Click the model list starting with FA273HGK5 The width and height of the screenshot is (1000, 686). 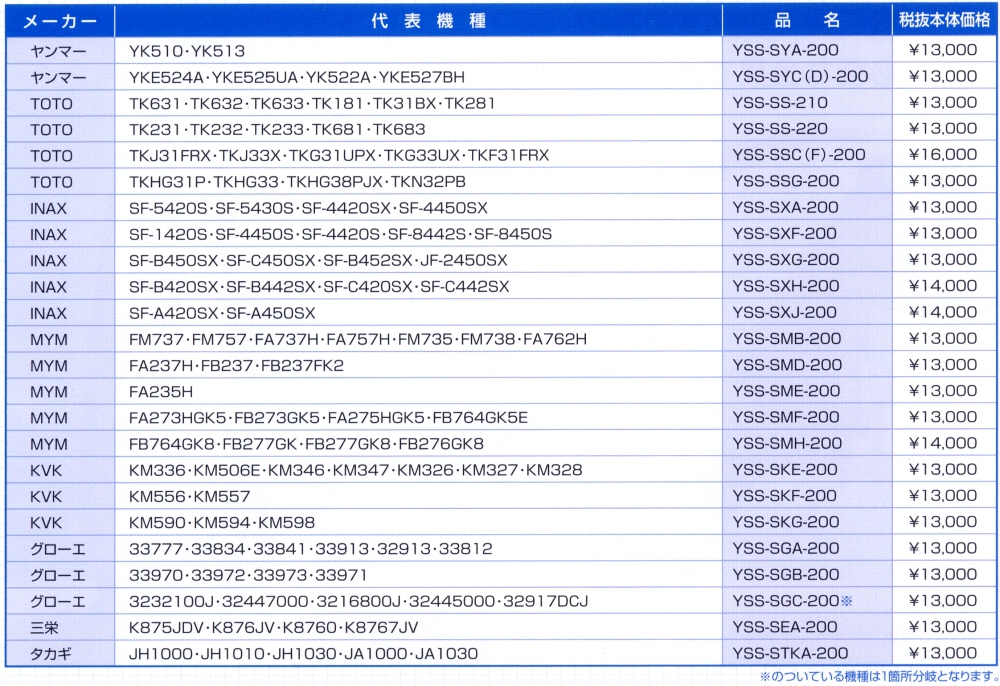[328, 418]
